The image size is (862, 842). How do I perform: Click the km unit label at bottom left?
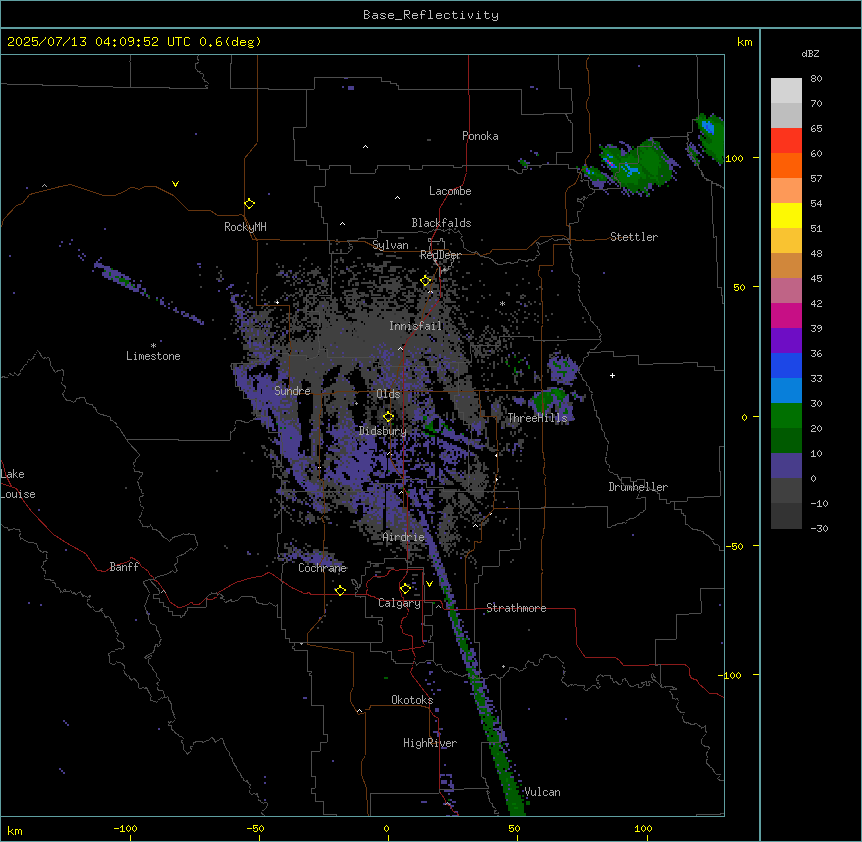15,830
